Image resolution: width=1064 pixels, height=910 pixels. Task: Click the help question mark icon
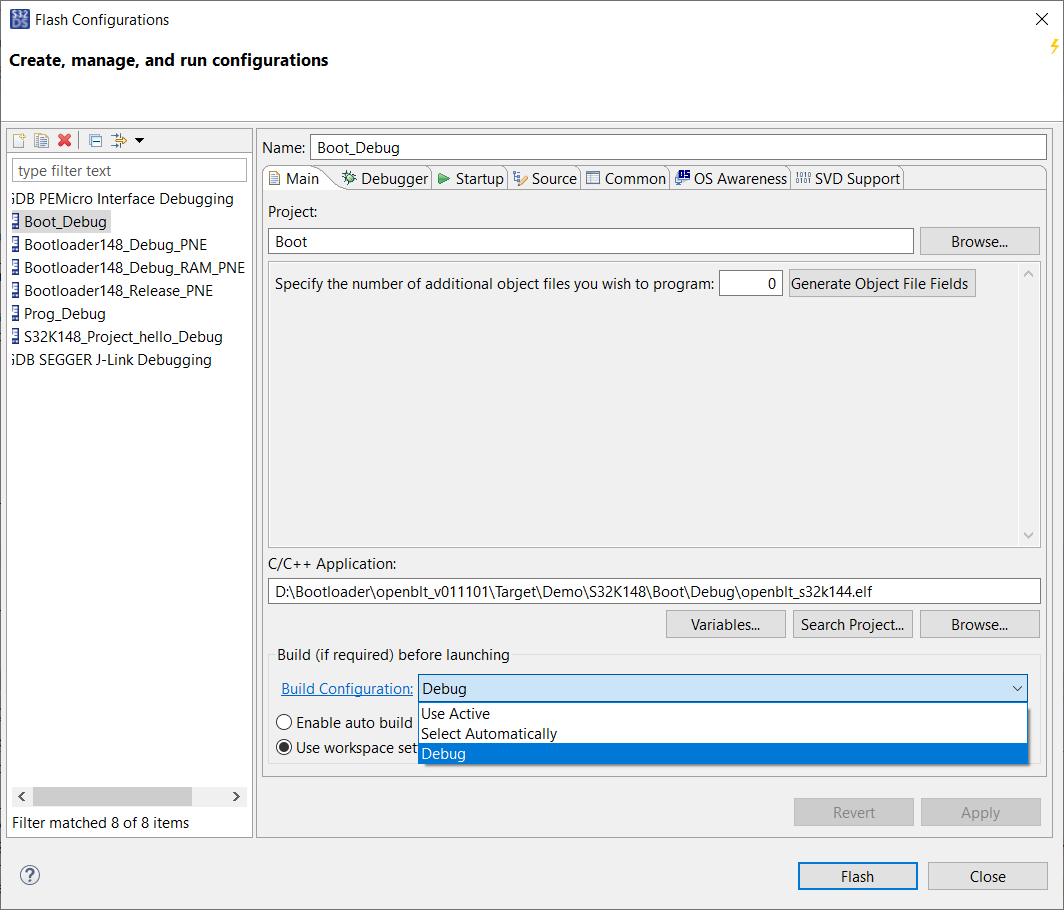tap(30, 876)
